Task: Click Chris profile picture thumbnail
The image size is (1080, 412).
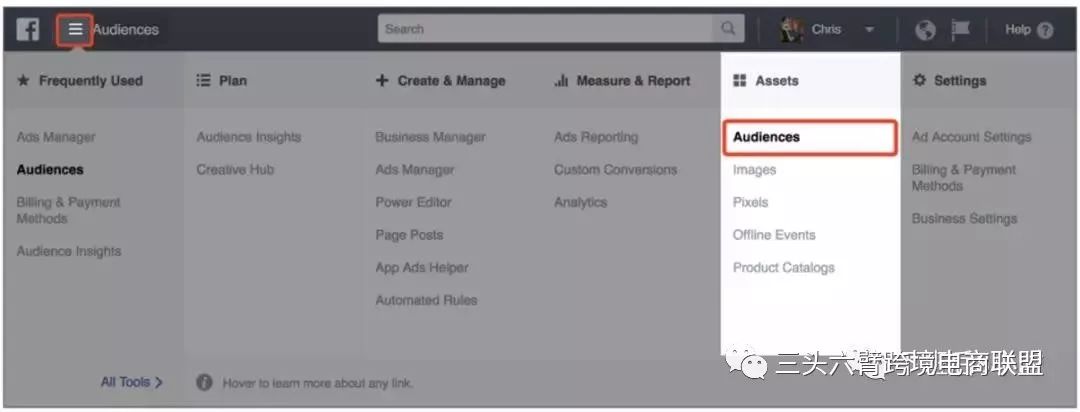Action: tap(791, 30)
